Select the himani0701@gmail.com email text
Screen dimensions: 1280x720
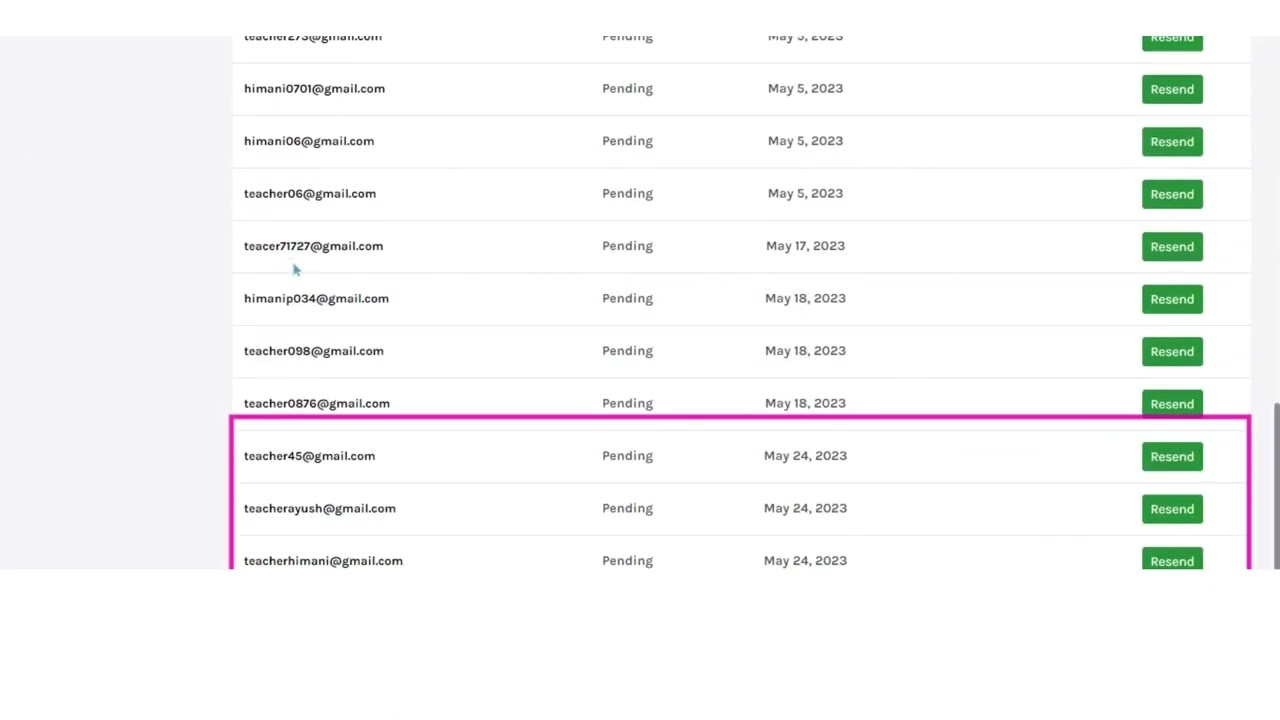pyautogui.click(x=314, y=89)
